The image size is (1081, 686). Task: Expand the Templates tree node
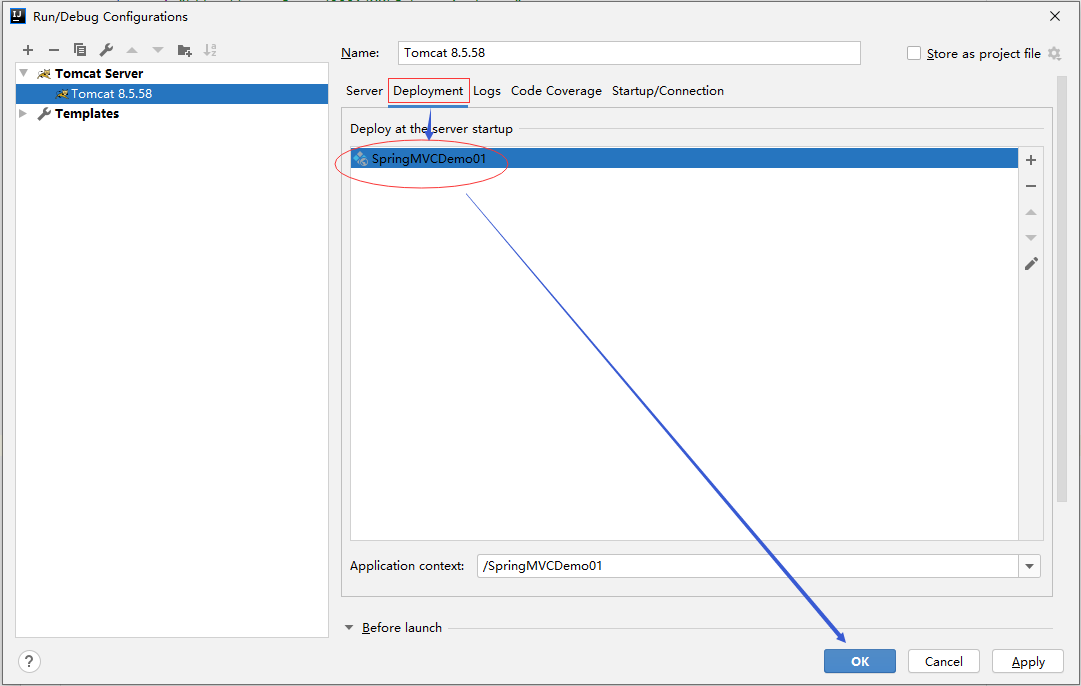[x=23, y=113]
